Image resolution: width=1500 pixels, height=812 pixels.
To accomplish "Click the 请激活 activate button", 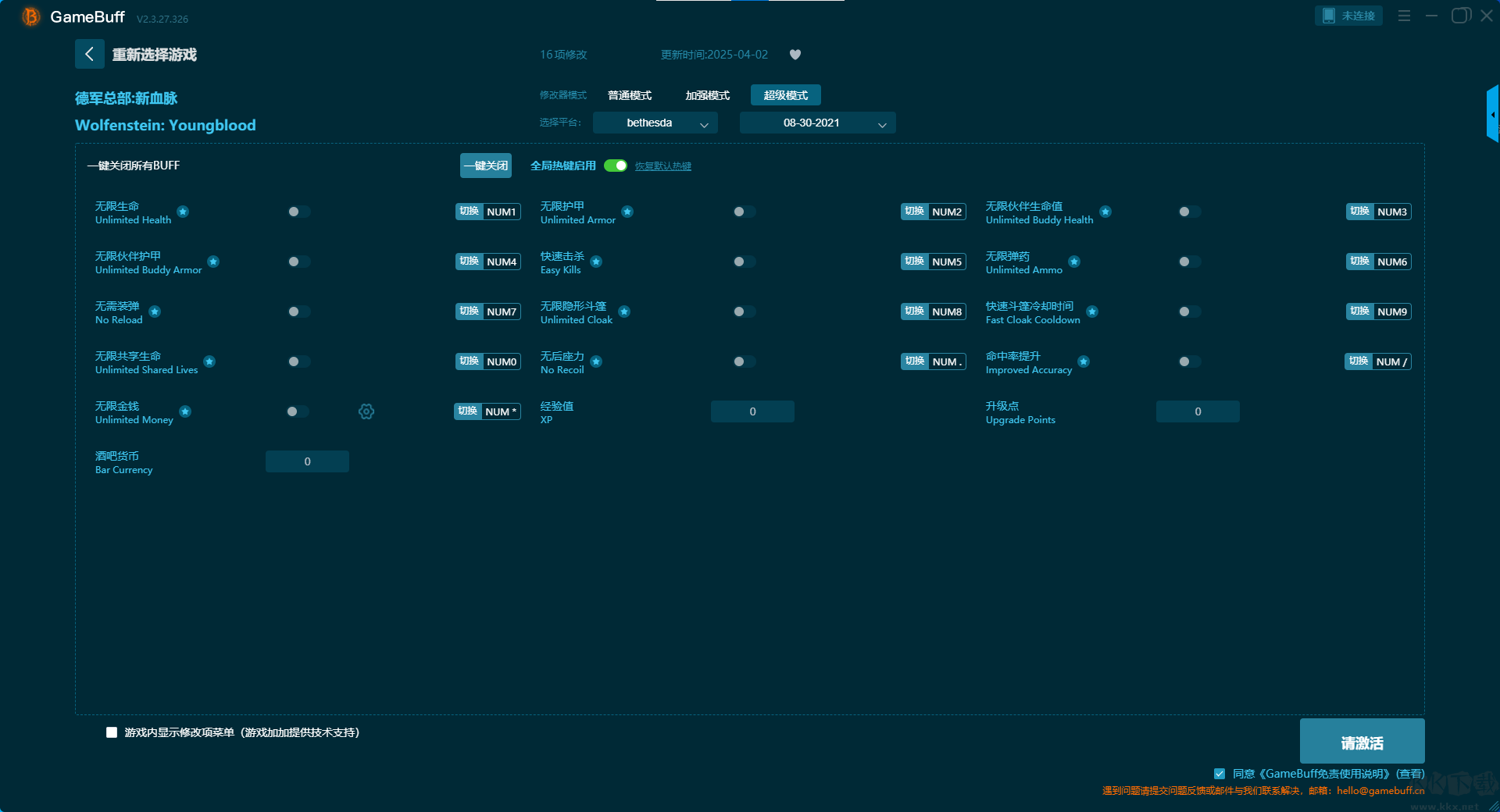I will pos(1362,742).
